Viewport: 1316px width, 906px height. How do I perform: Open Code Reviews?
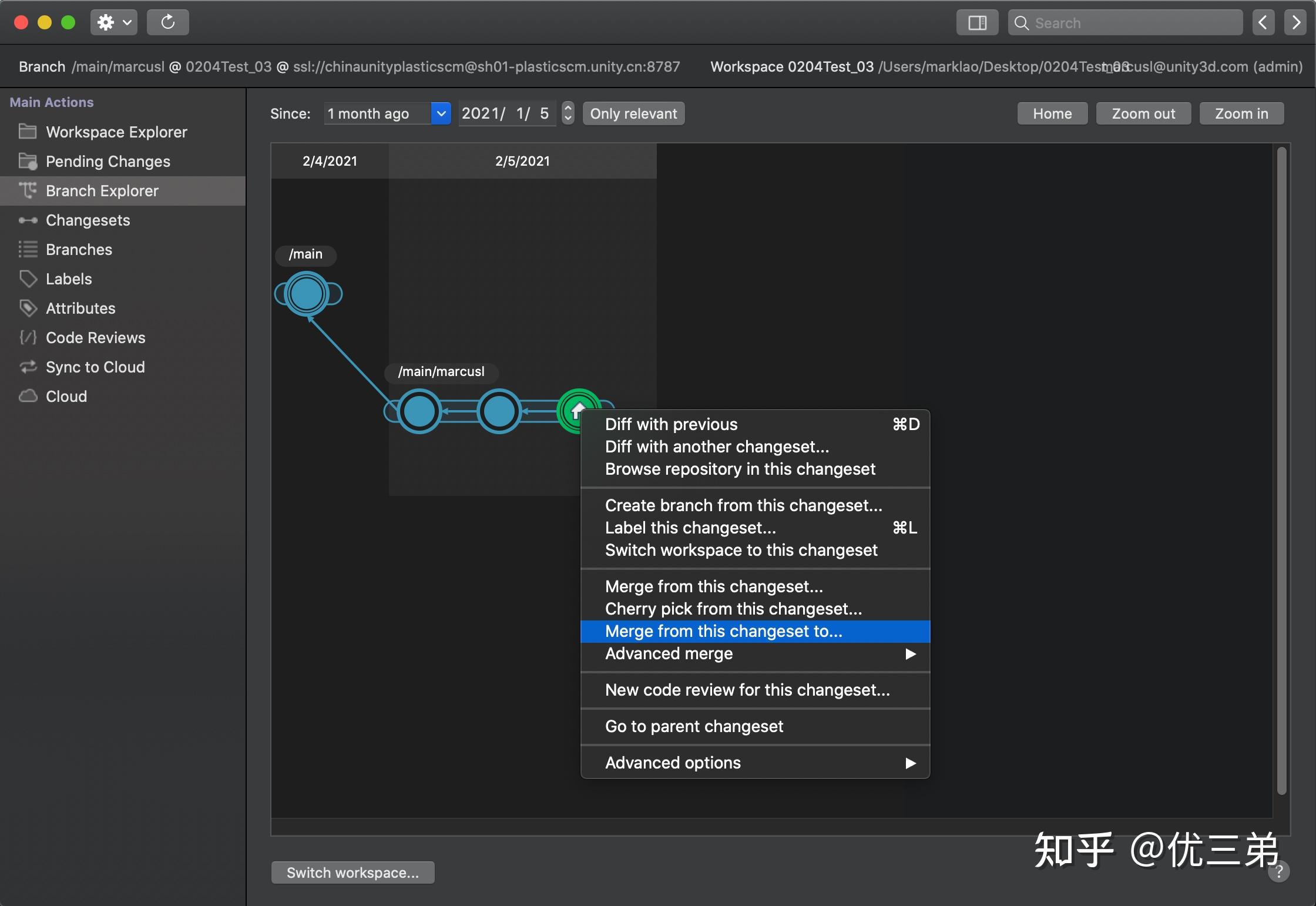tap(95, 337)
